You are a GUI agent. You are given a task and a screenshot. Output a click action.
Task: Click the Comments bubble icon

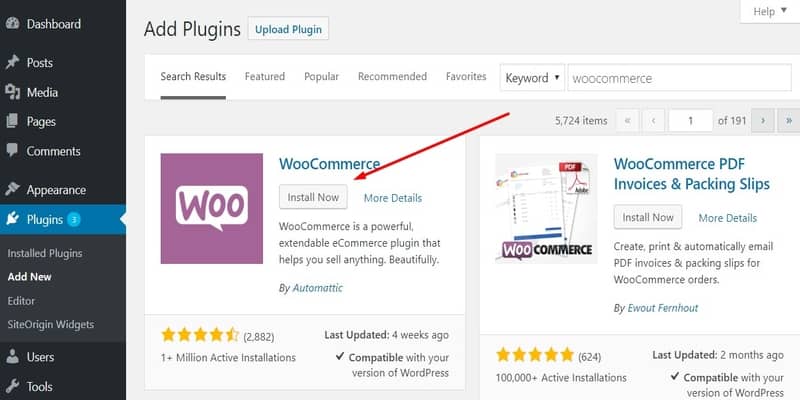(12, 151)
